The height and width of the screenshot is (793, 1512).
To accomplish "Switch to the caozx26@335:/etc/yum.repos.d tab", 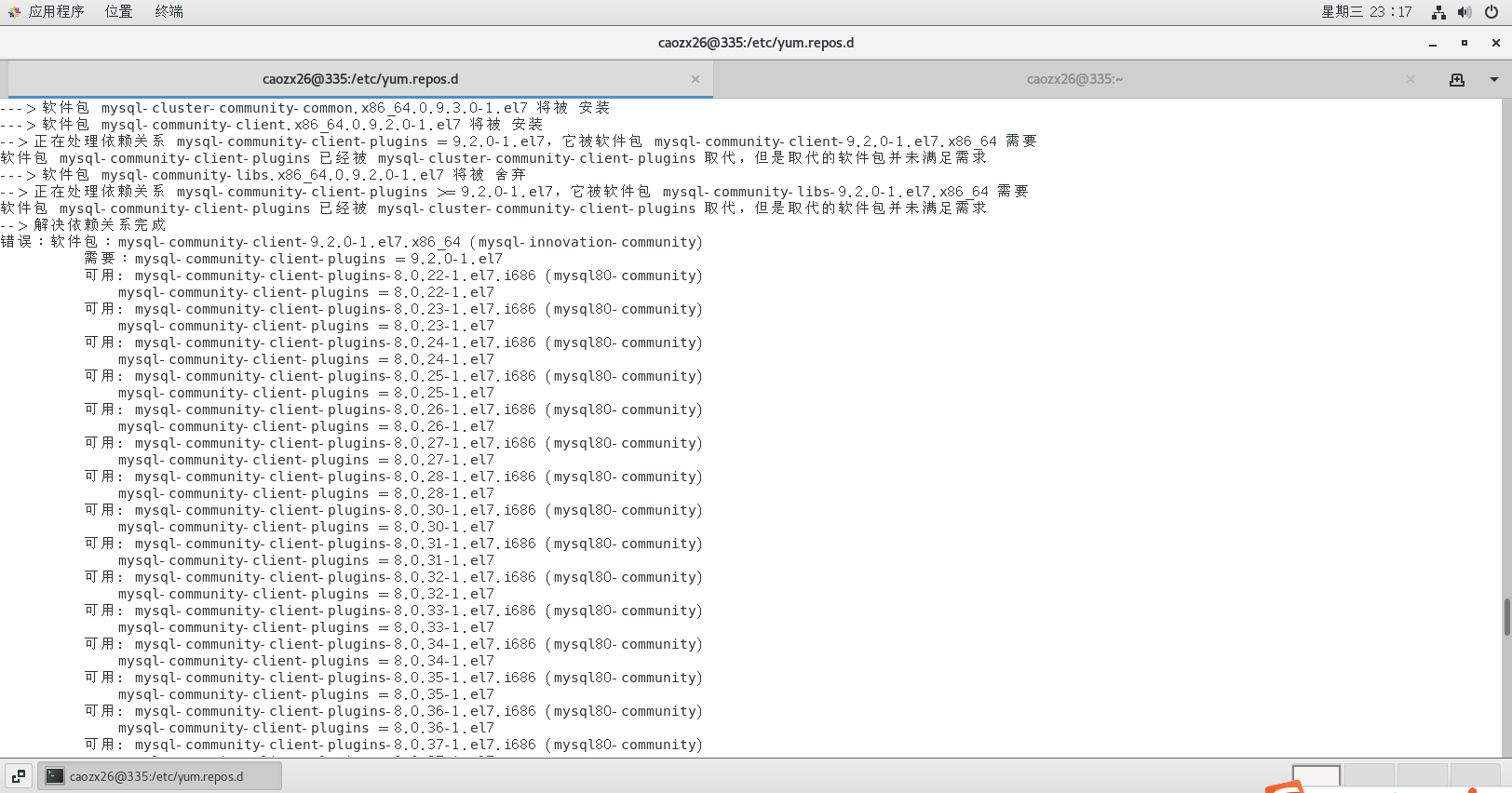I will [x=360, y=79].
